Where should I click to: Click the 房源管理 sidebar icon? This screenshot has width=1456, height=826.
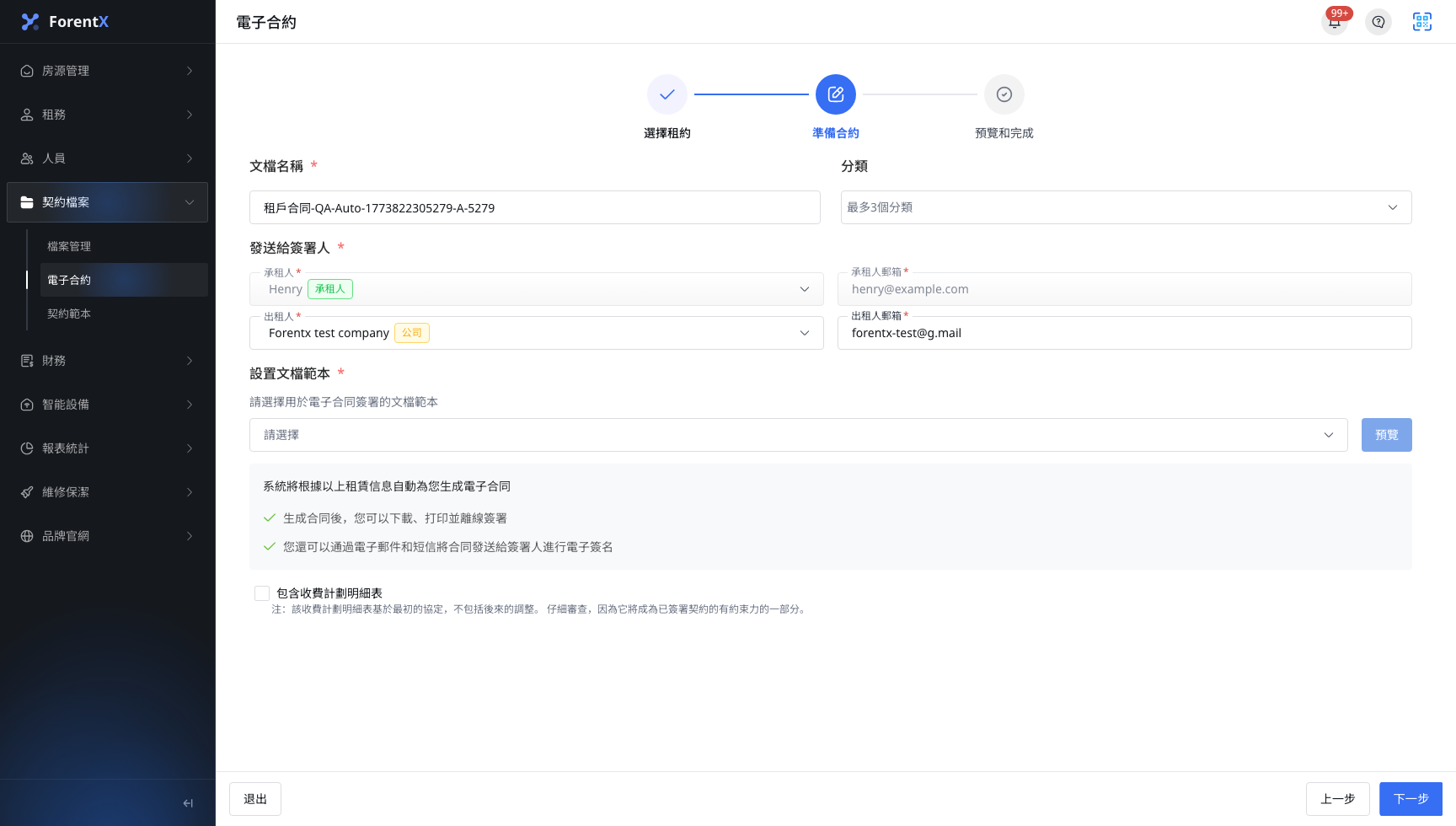tap(27, 71)
